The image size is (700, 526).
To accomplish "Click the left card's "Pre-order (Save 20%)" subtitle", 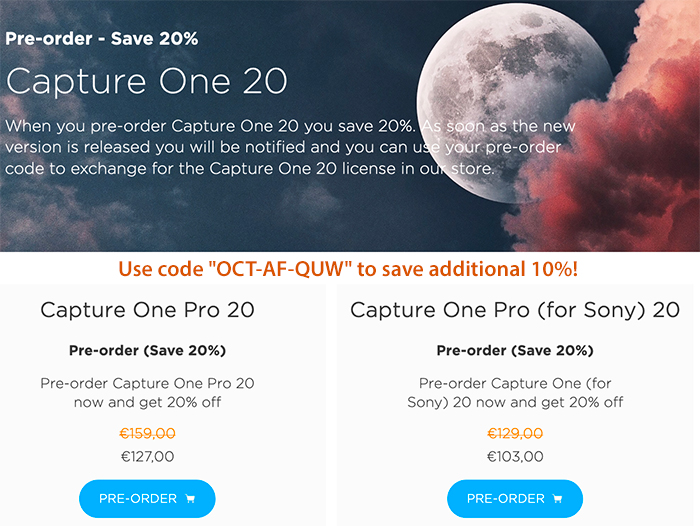I will coord(147,351).
